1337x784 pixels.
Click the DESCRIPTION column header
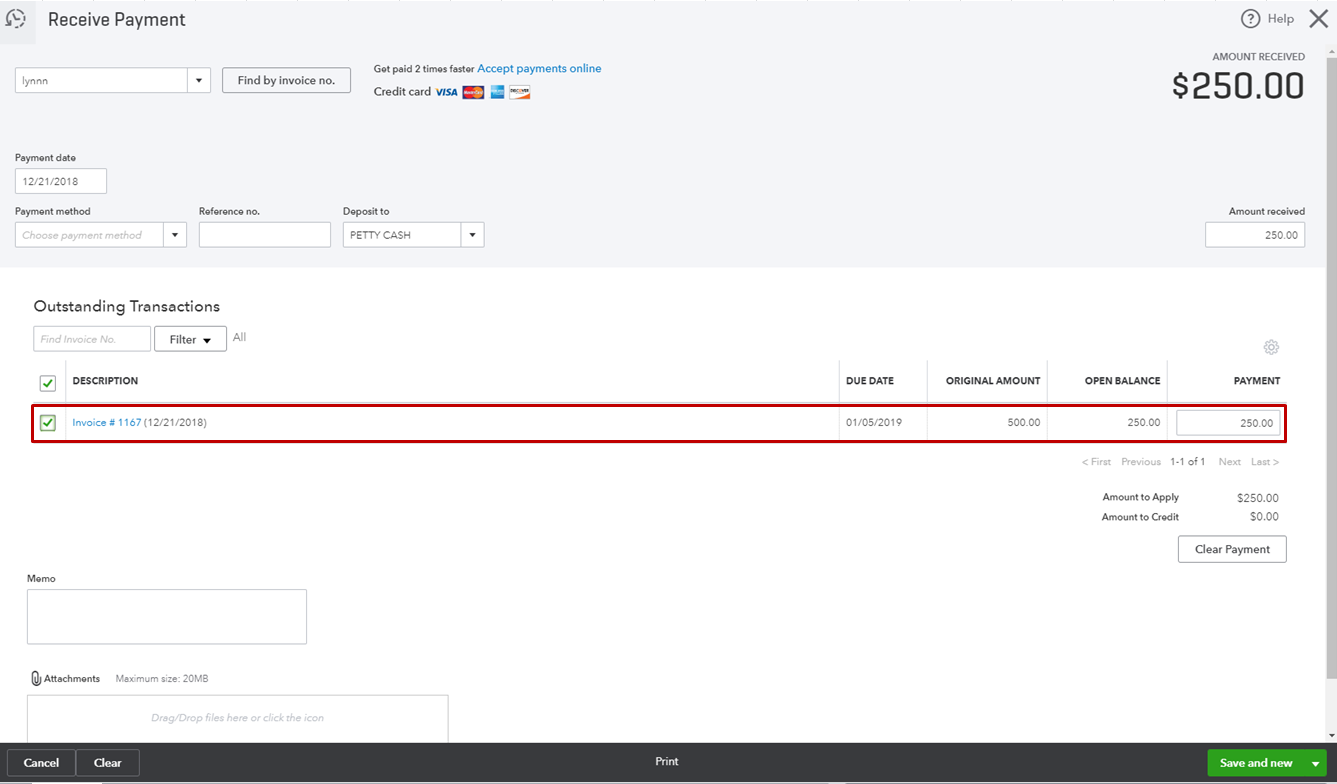105,381
